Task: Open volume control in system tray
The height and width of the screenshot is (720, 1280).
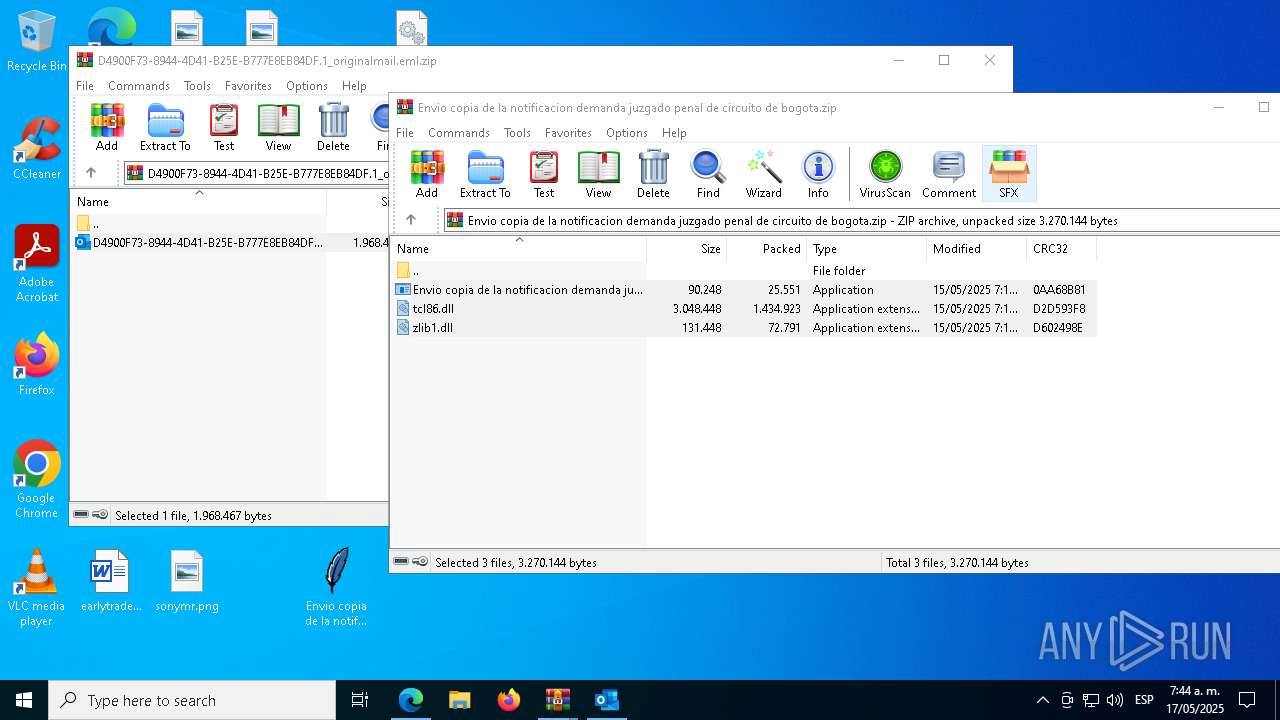Action: (x=1115, y=700)
